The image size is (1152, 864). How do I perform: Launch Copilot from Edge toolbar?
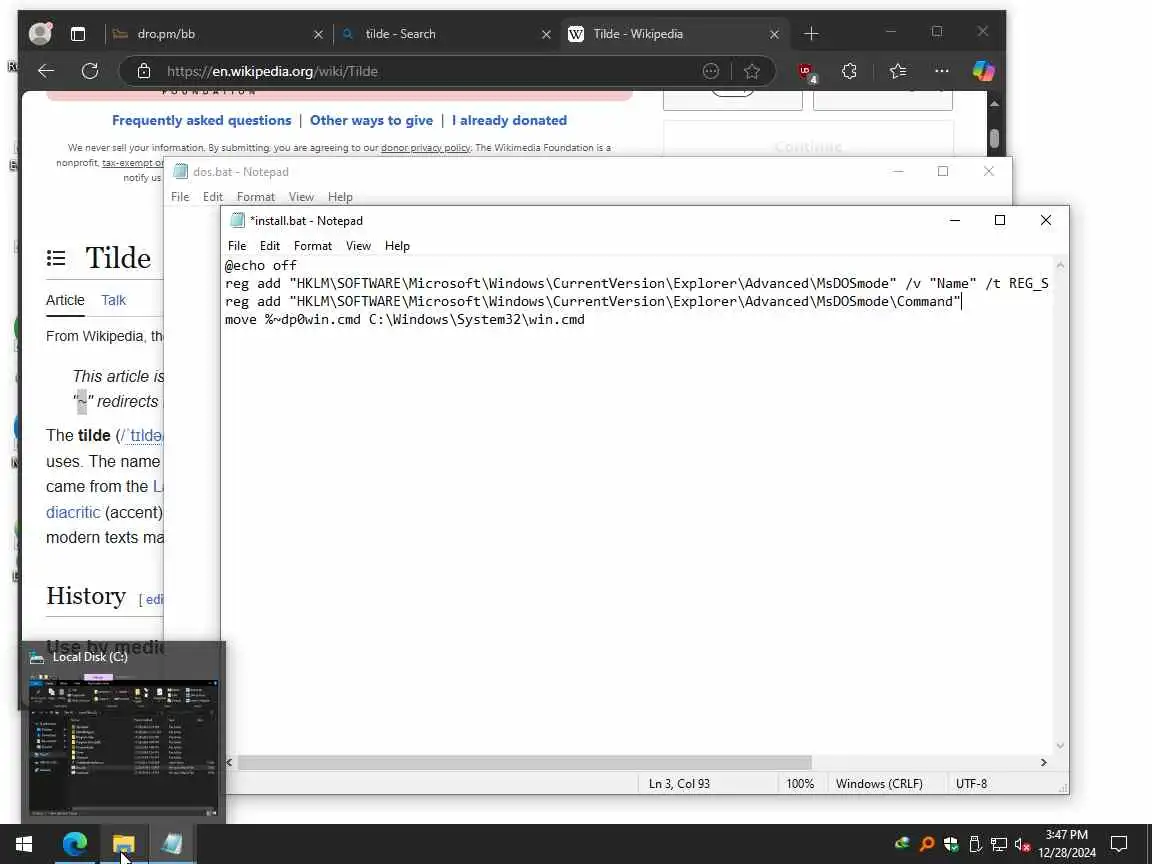pos(983,71)
